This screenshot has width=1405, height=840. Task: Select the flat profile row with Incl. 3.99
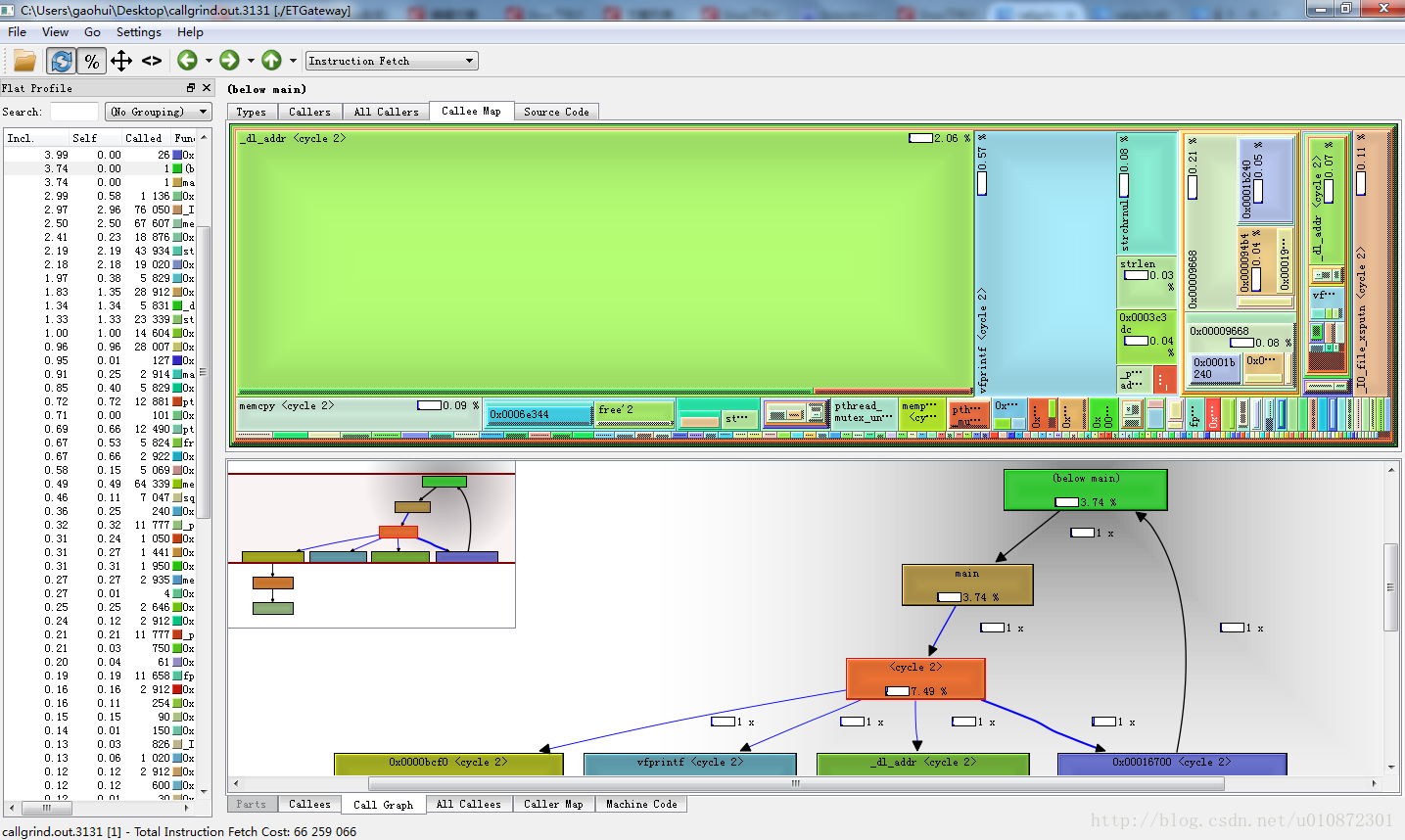101,155
